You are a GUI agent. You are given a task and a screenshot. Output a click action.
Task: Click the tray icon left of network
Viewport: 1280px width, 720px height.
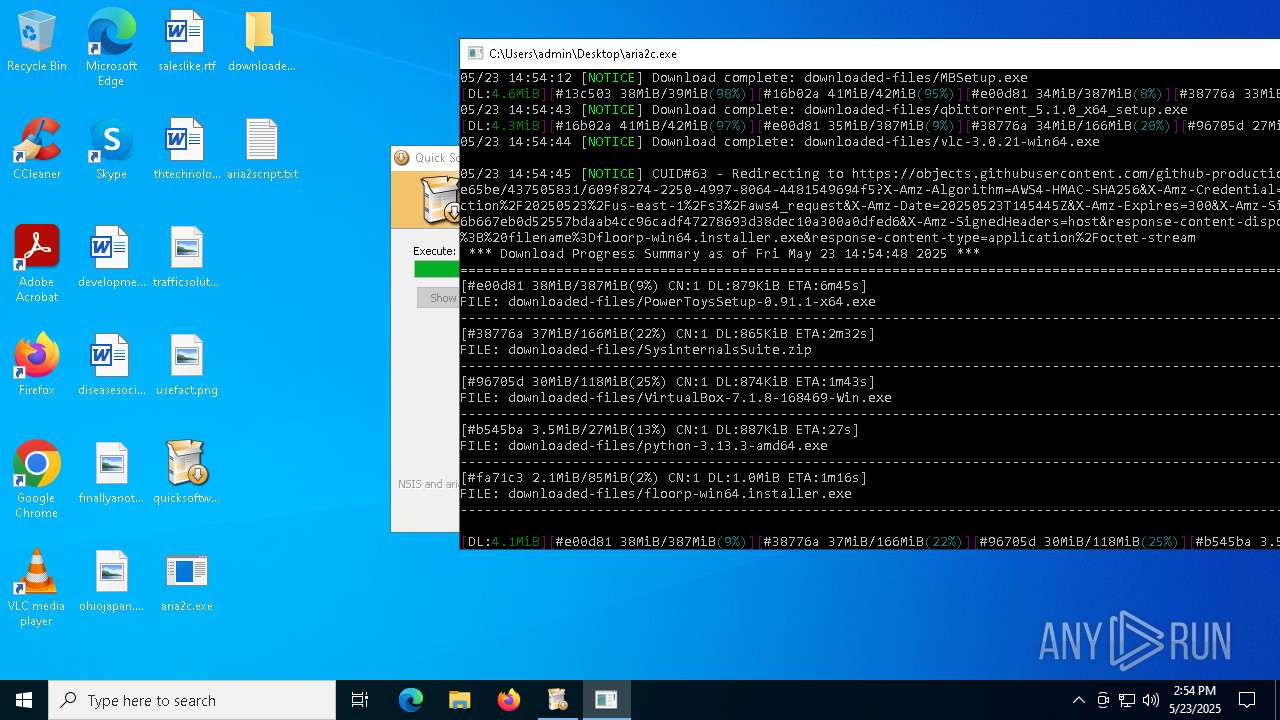1103,700
